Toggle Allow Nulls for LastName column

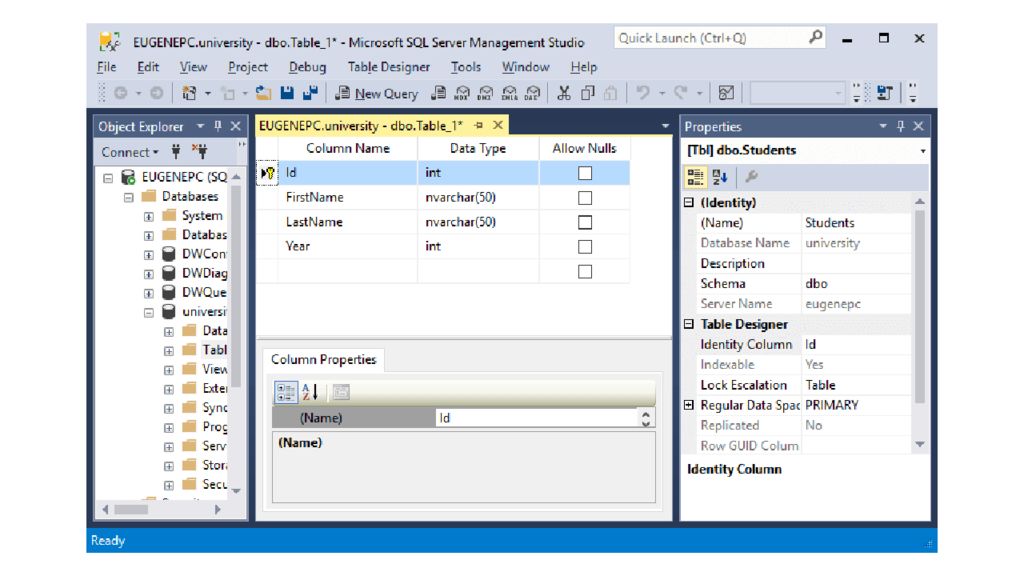(585, 223)
